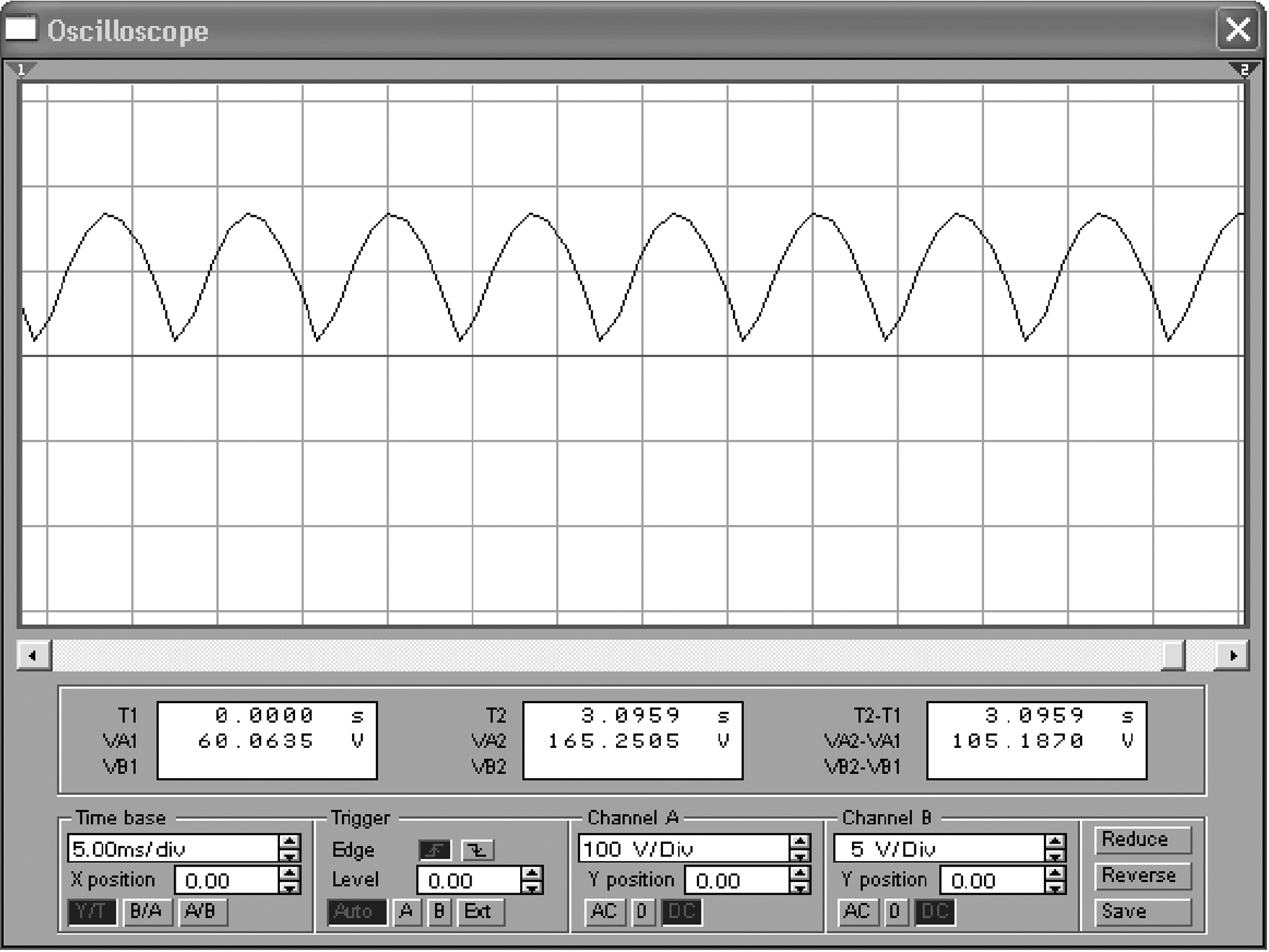Screen dimensions: 1269x952
Task: Click the Reverse button
Action: tap(1142, 876)
